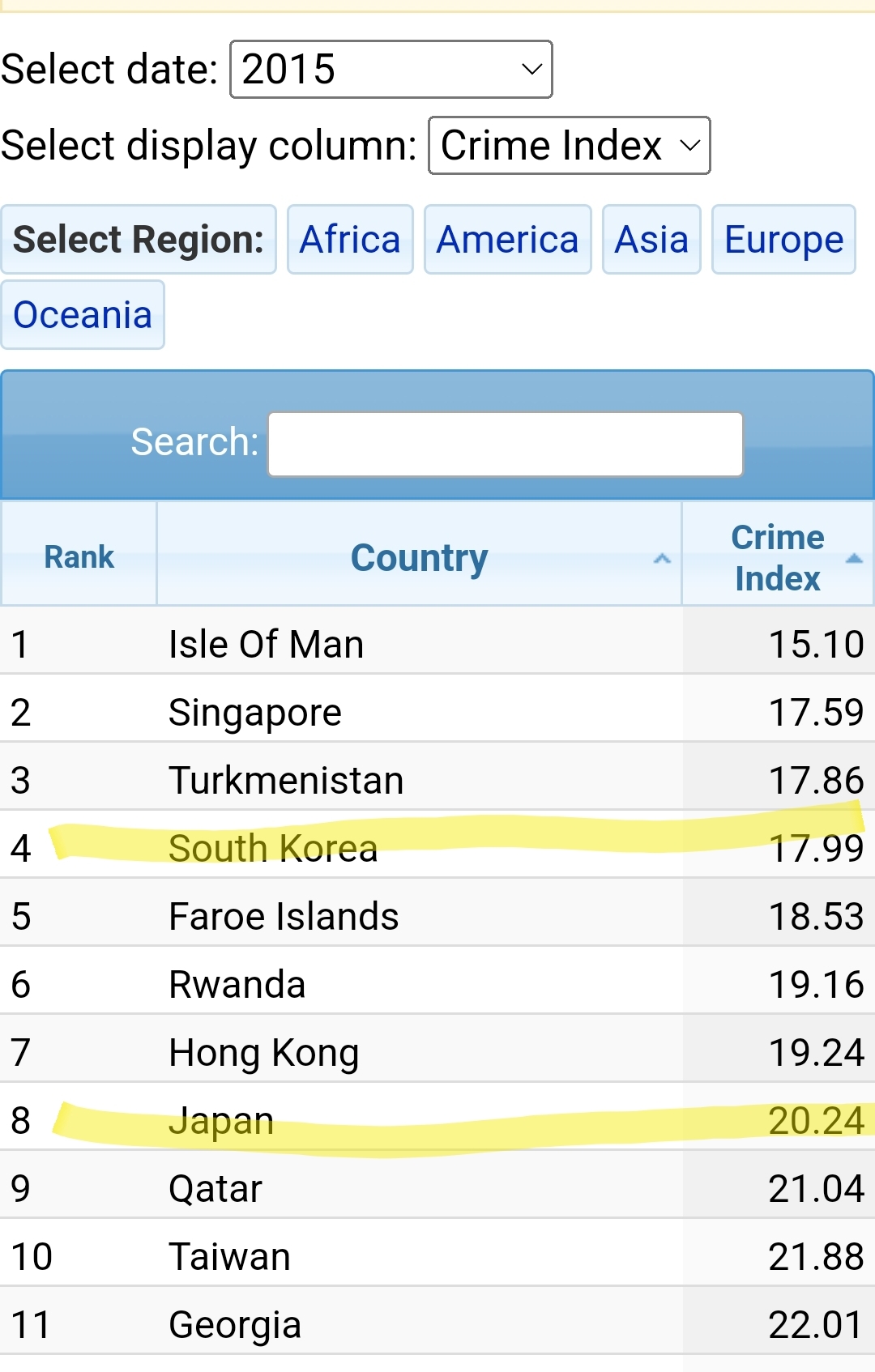Click into the Search input field
The width and height of the screenshot is (875, 1372).
506,444
